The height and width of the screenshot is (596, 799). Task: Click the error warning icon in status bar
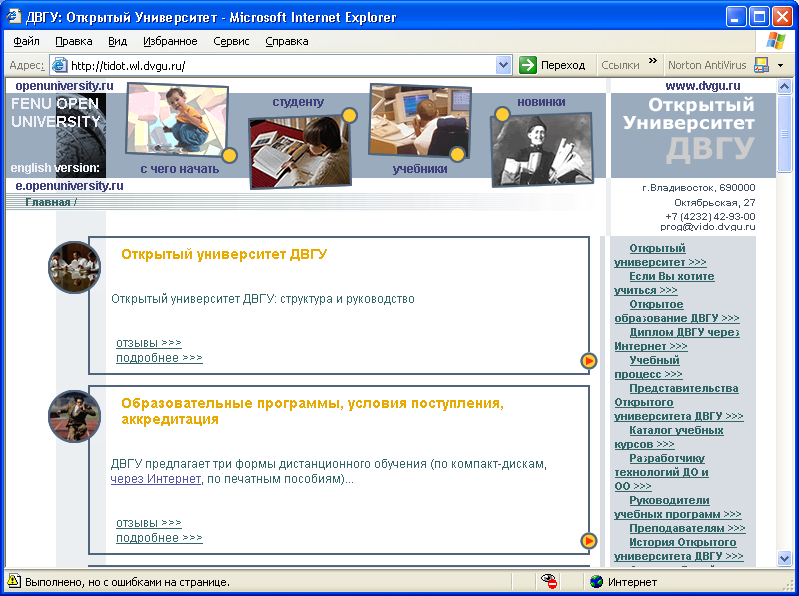[x=14, y=581]
